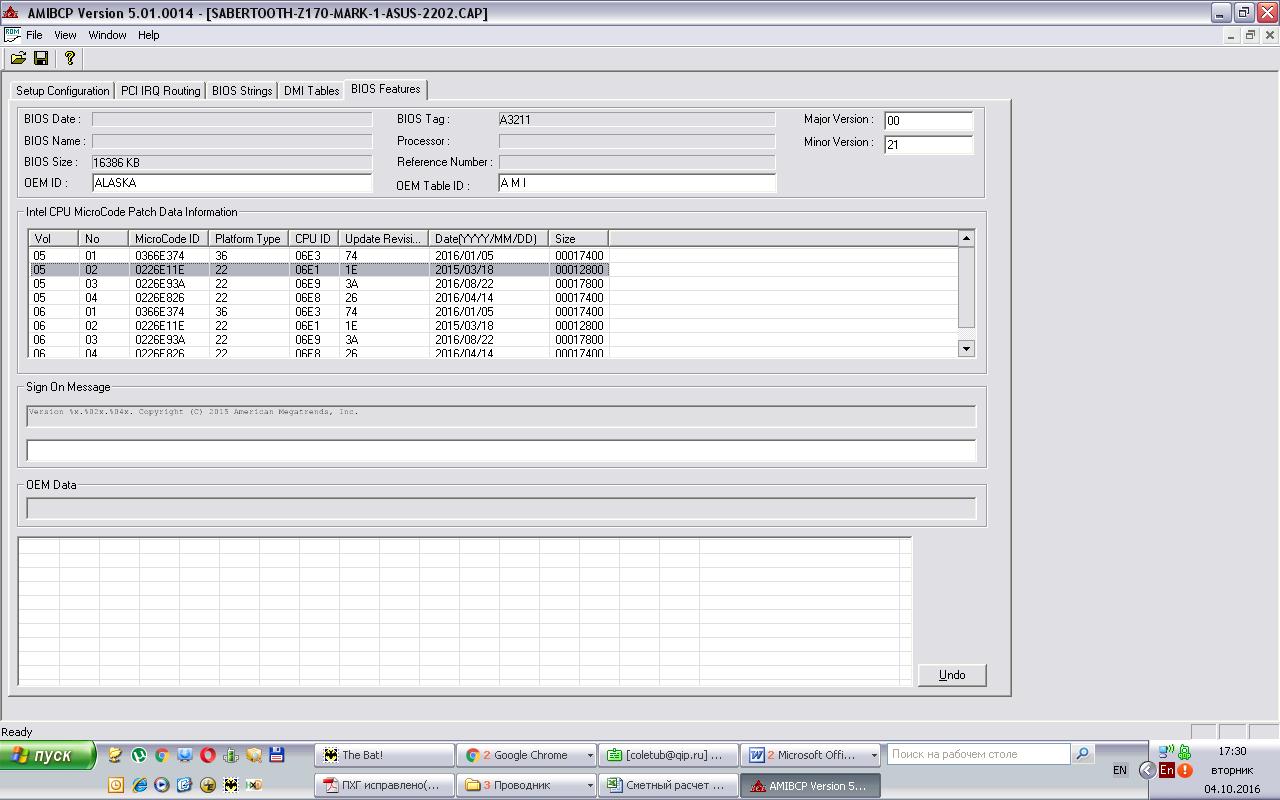The width and height of the screenshot is (1280, 800).
Task: Click the пуск Start button
Action: click(x=48, y=755)
